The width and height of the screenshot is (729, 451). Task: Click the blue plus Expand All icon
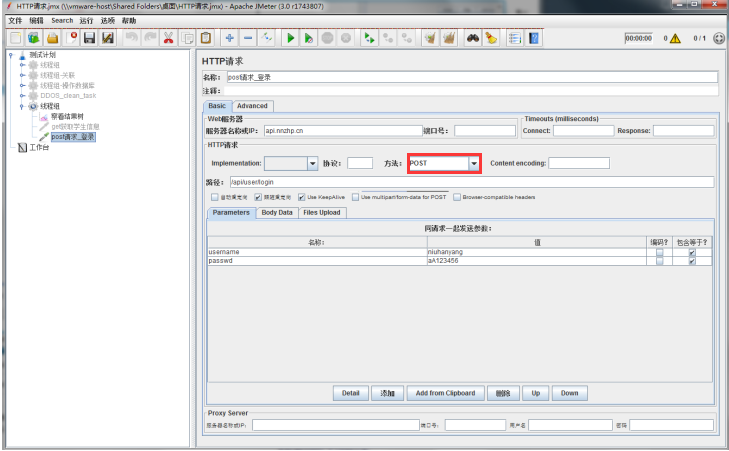tap(230, 38)
